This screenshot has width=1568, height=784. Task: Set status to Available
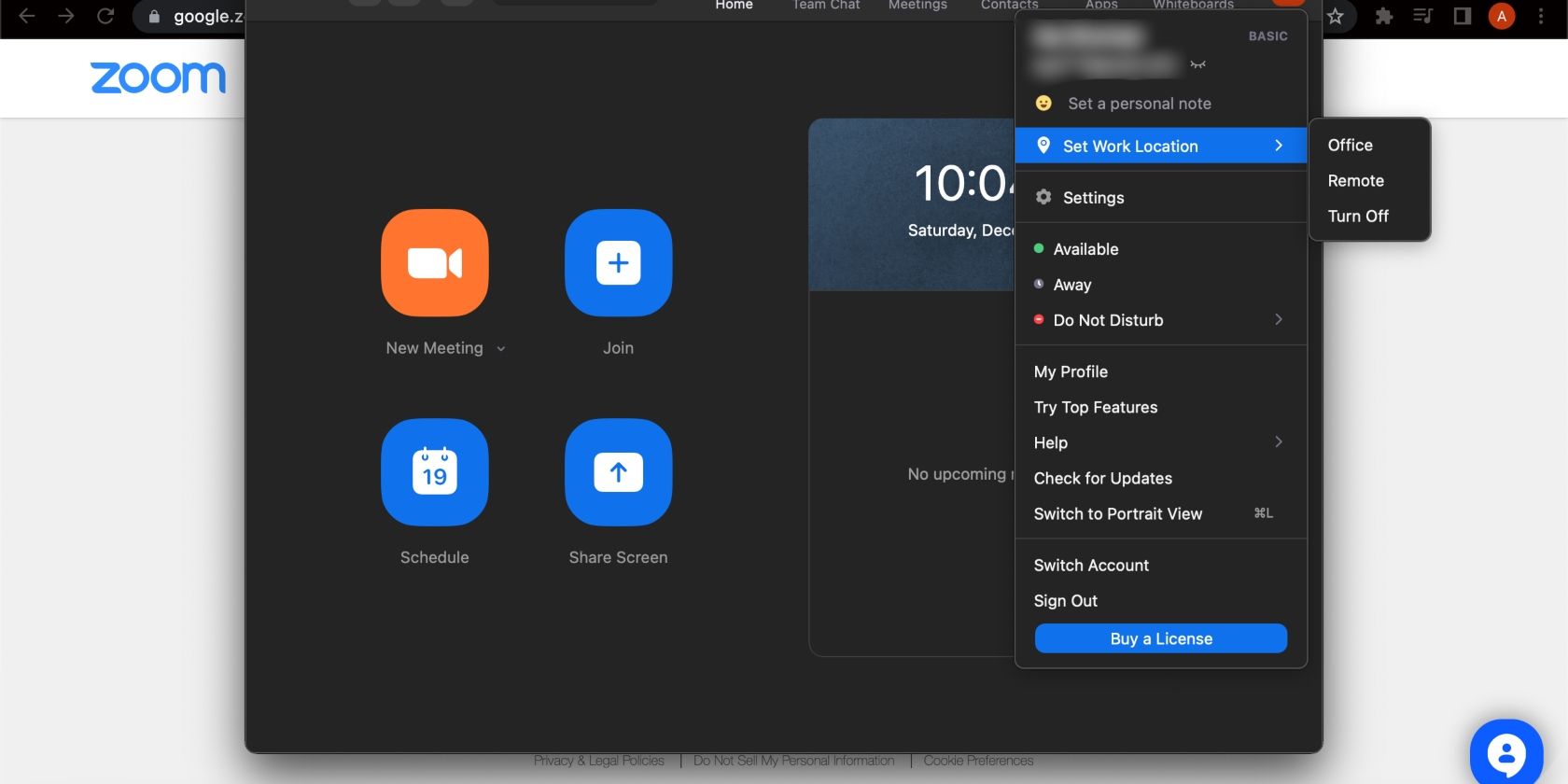point(1085,249)
